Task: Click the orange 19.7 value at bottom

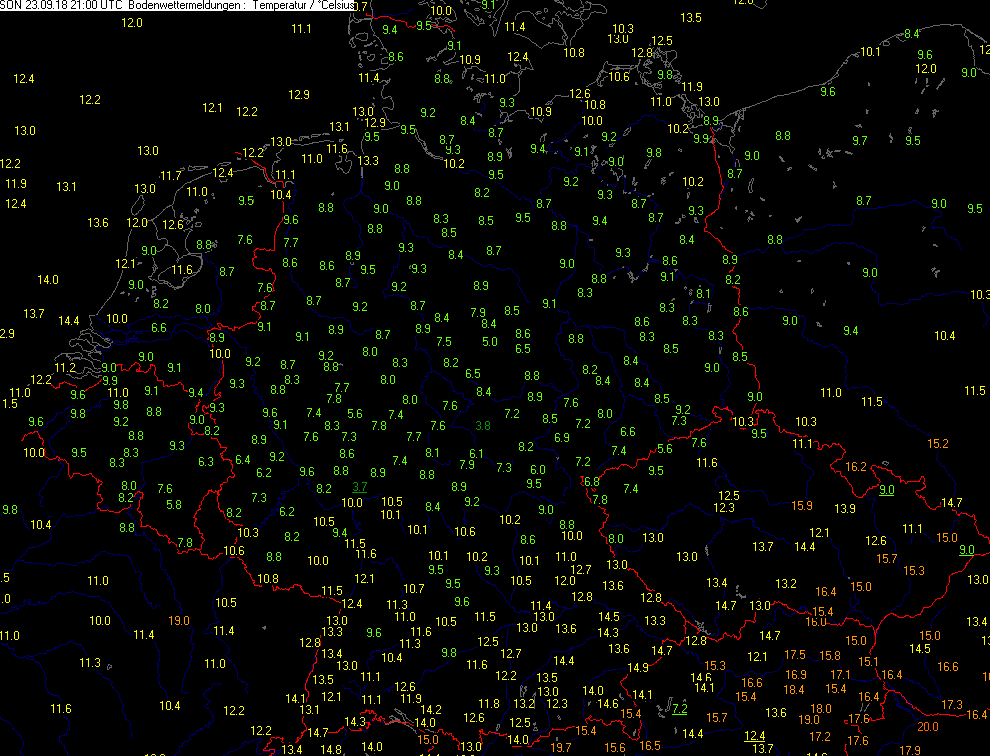Action: pyautogui.click(x=561, y=747)
